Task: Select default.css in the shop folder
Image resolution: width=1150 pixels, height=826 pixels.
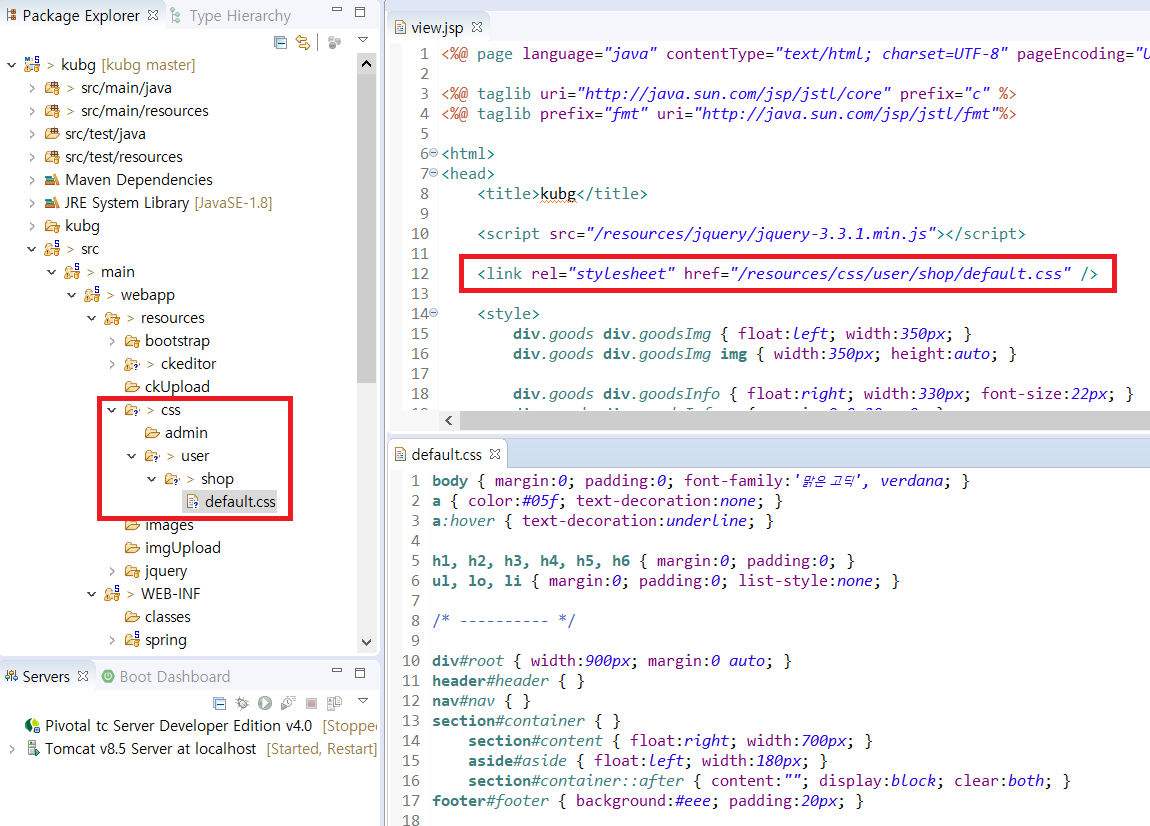Action: pos(240,501)
